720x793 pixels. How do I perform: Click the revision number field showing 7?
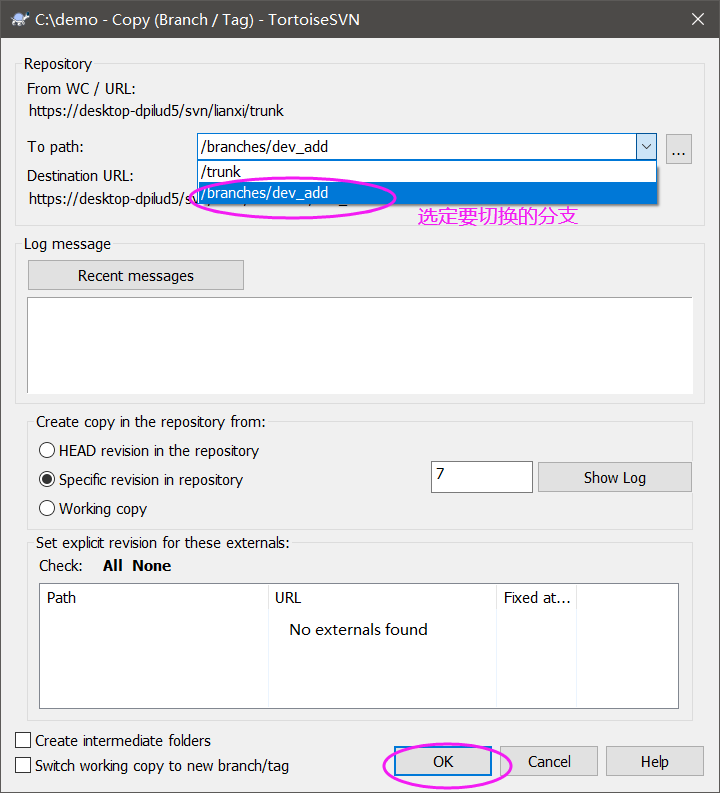[x=481, y=476]
